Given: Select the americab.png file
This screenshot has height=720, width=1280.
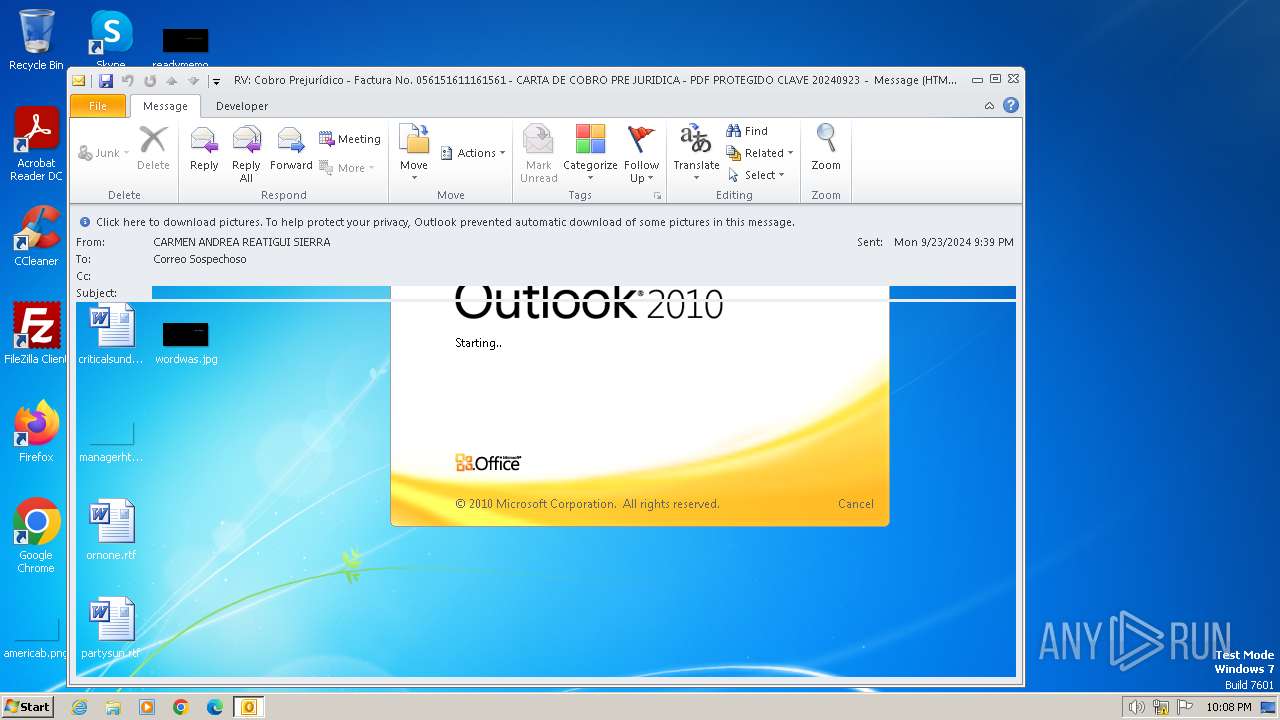Looking at the screenshot, I should pyautogui.click(x=35, y=638).
